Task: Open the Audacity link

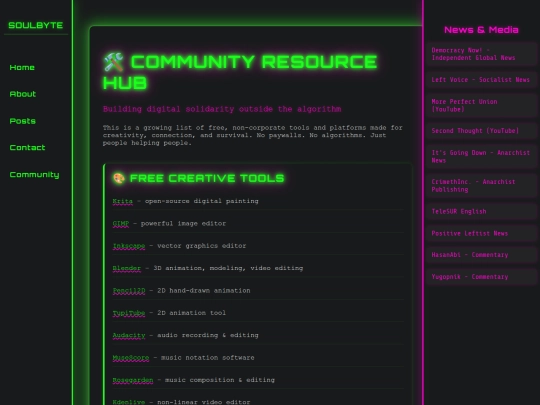Action: [x=129, y=335]
